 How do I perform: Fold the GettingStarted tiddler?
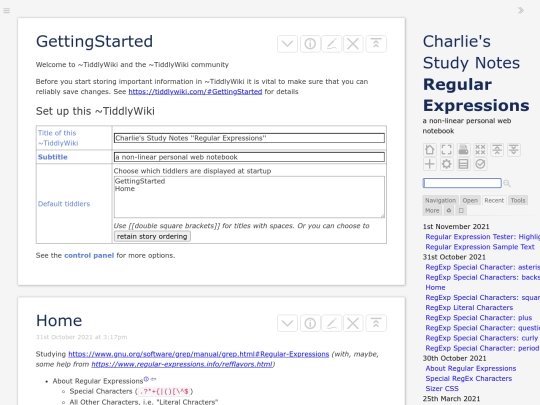pyautogui.click(x=376, y=44)
